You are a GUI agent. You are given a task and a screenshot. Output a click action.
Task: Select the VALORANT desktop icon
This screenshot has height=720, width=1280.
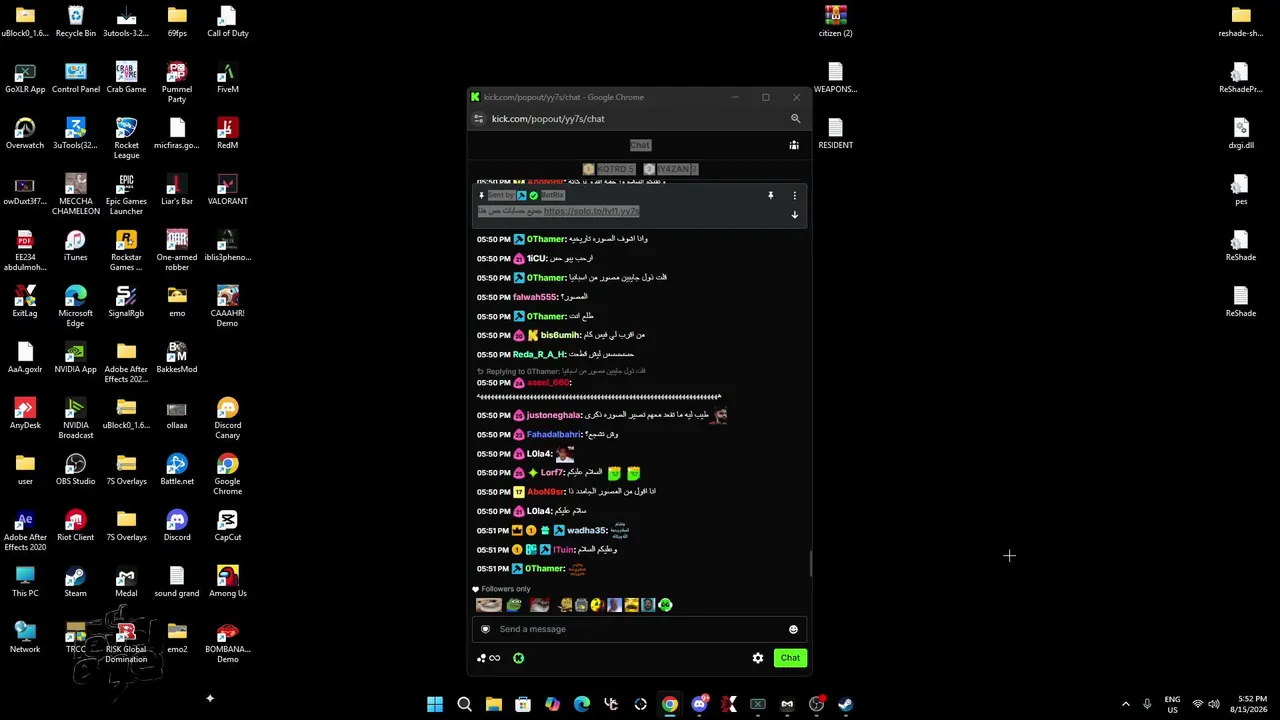click(228, 190)
